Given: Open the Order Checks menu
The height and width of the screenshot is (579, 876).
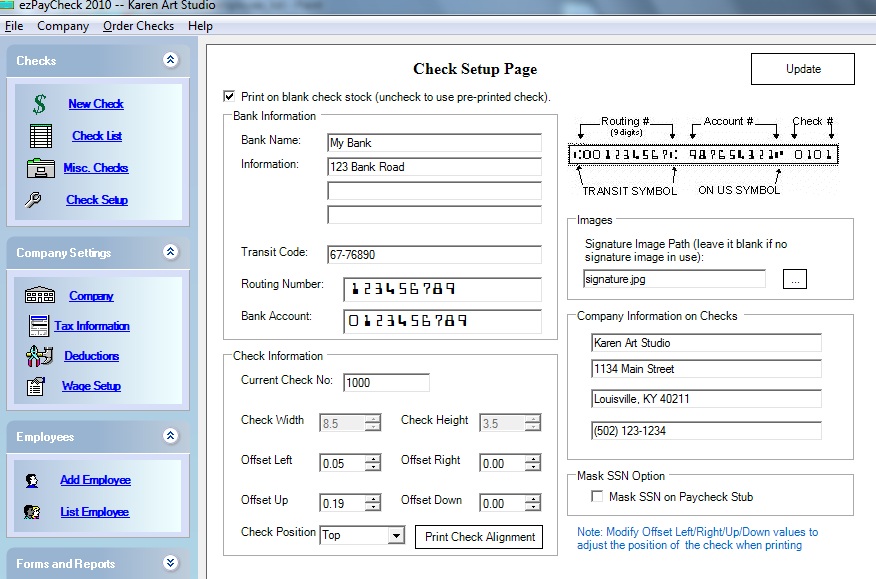Looking at the screenshot, I should (x=138, y=26).
